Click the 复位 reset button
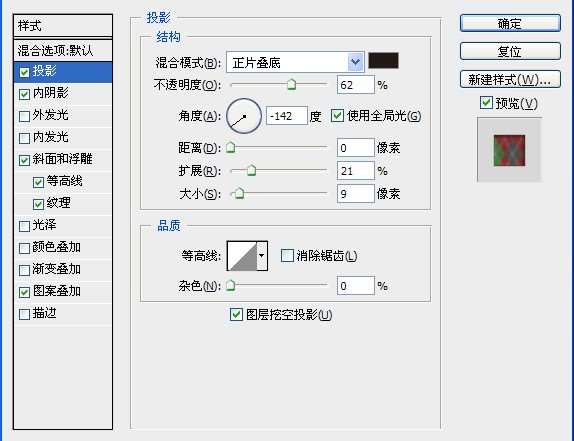The height and width of the screenshot is (441, 574). 510,51
